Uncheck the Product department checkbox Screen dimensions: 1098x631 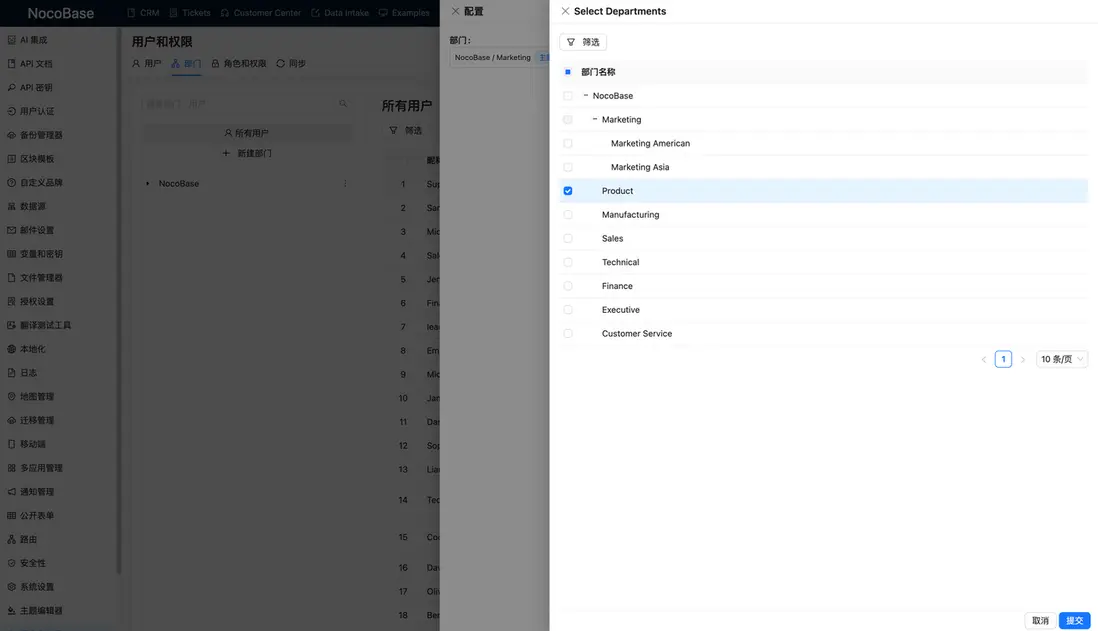(x=566, y=188)
